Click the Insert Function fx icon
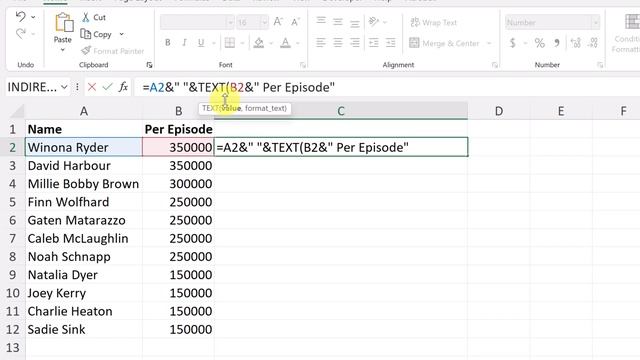This screenshot has width=640, height=360. [x=123, y=87]
